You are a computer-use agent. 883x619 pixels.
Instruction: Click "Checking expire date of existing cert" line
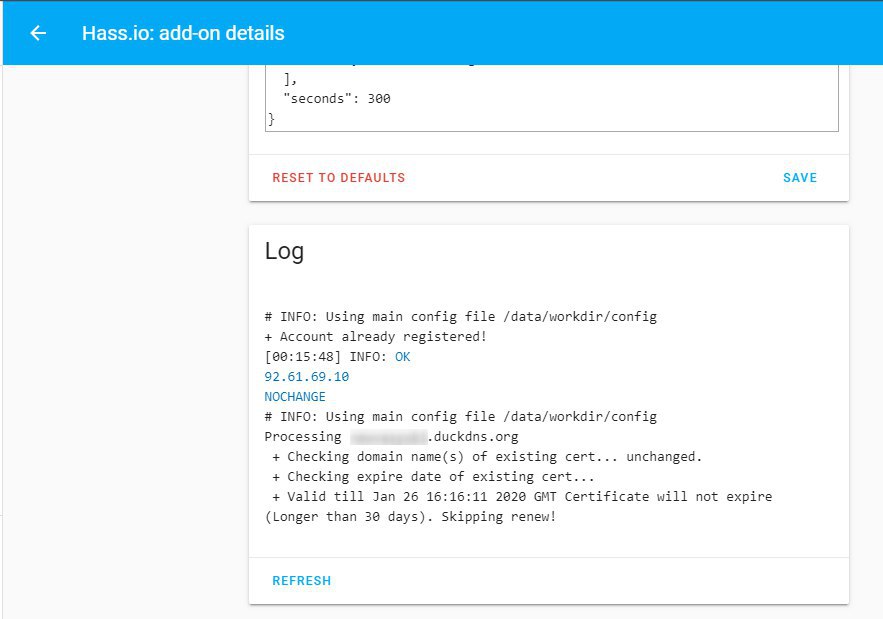pyautogui.click(x=433, y=477)
